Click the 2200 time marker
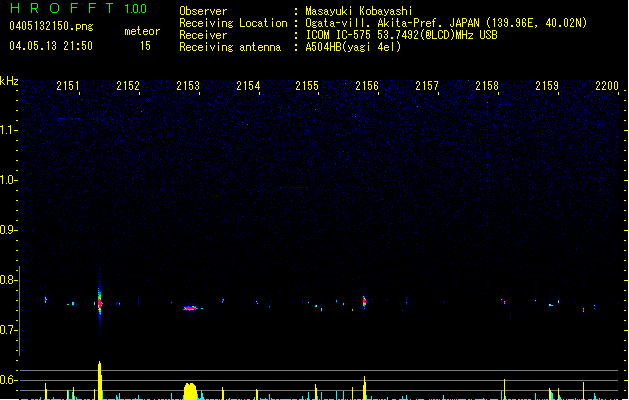 (607, 86)
